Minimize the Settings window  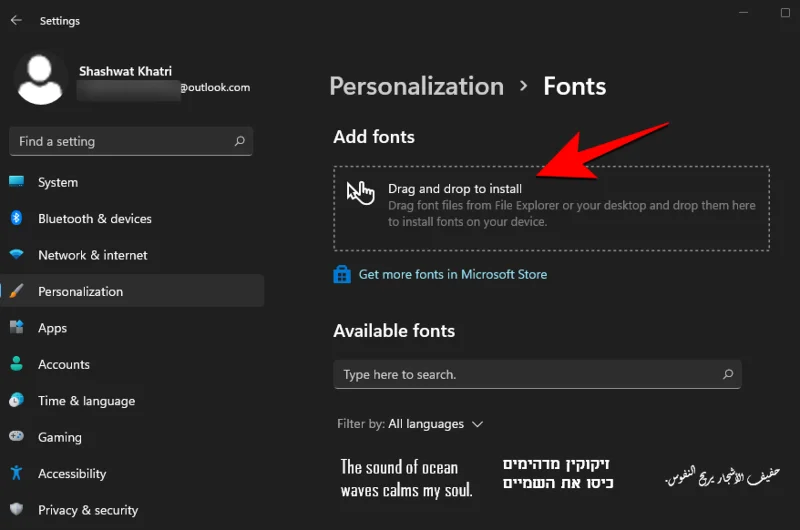click(x=743, y=12)
